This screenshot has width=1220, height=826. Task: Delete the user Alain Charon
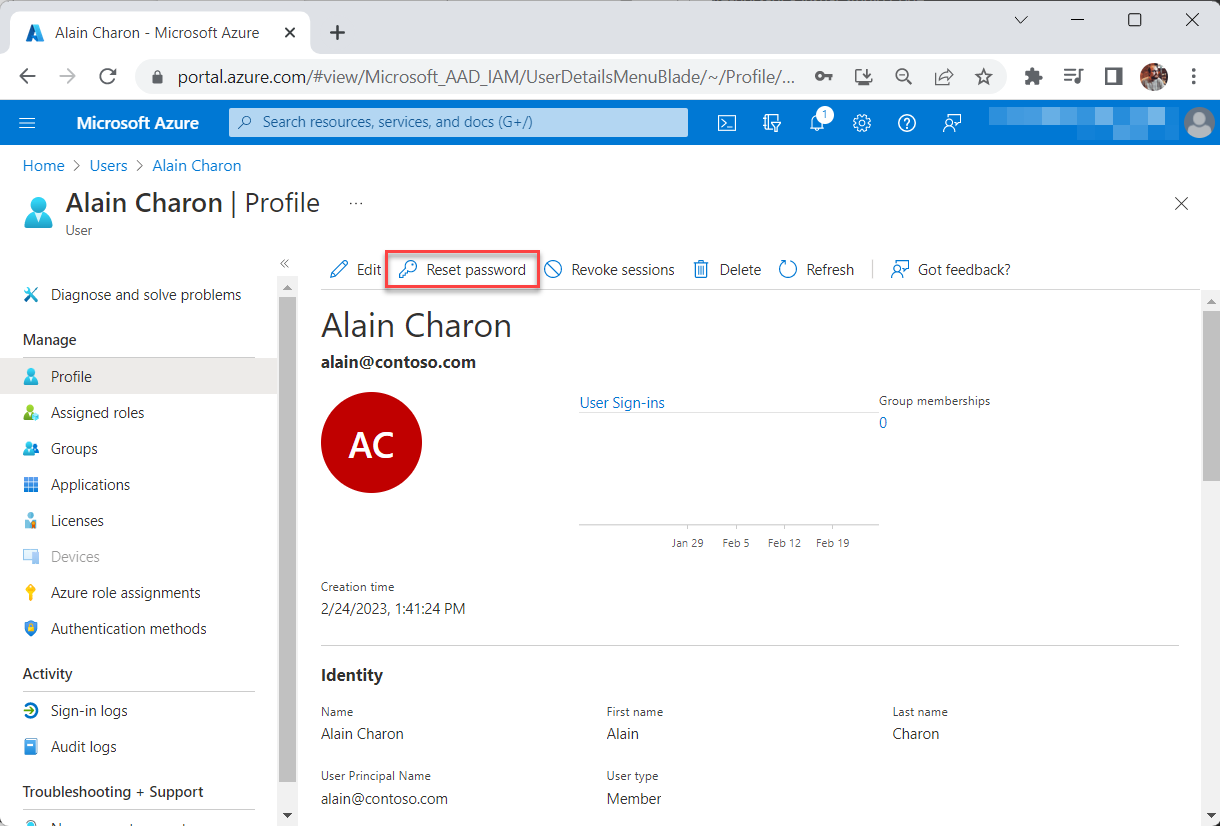tap(727, 270)
